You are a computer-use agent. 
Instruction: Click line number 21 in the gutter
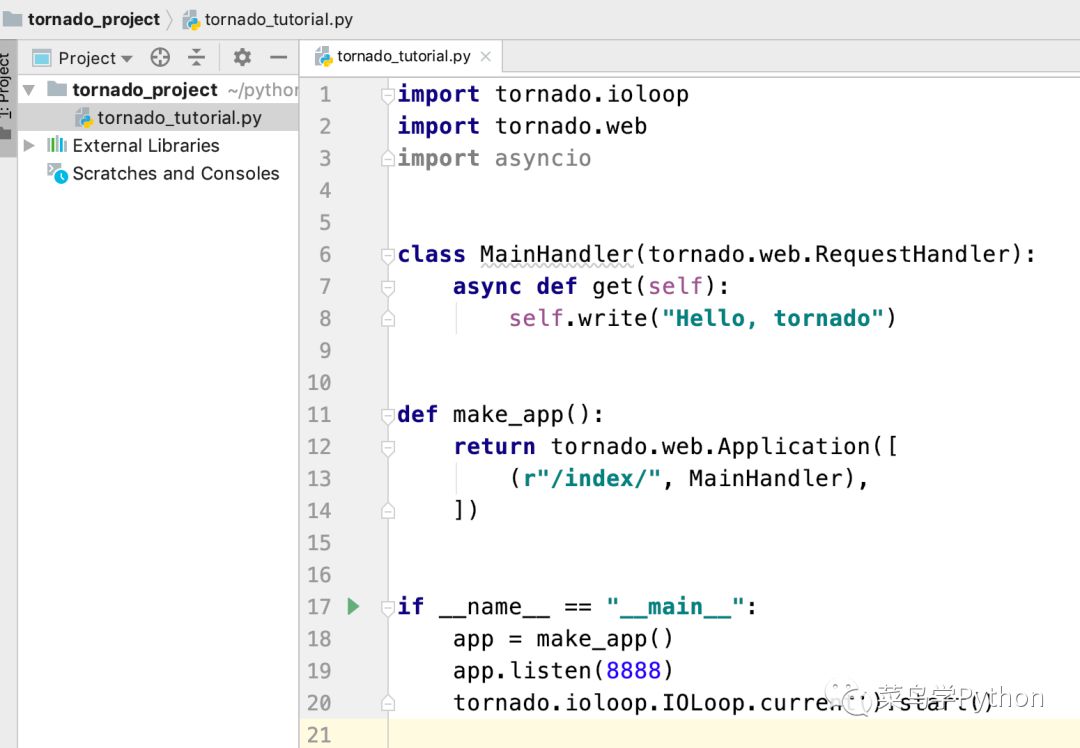pos(319,734)
